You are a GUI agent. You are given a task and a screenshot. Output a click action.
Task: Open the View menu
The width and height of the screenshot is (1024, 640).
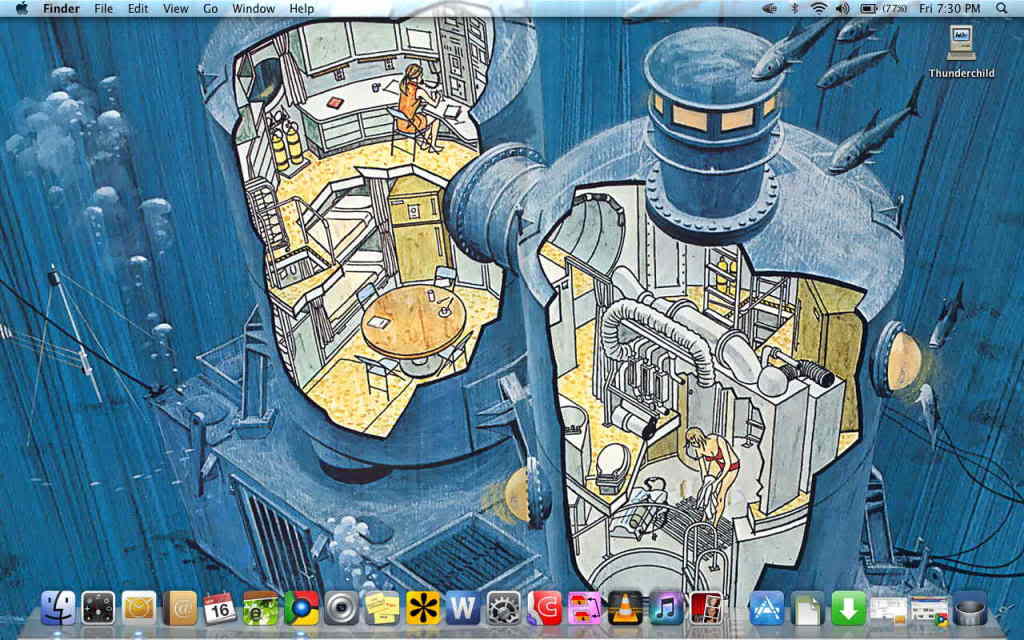click(x=175, y=8)
